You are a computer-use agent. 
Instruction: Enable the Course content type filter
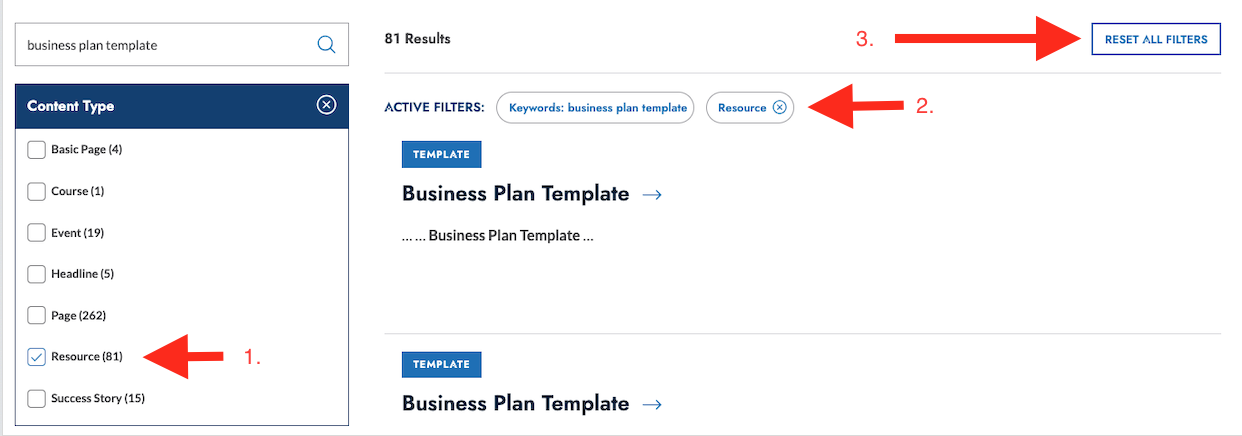point(37,191)
